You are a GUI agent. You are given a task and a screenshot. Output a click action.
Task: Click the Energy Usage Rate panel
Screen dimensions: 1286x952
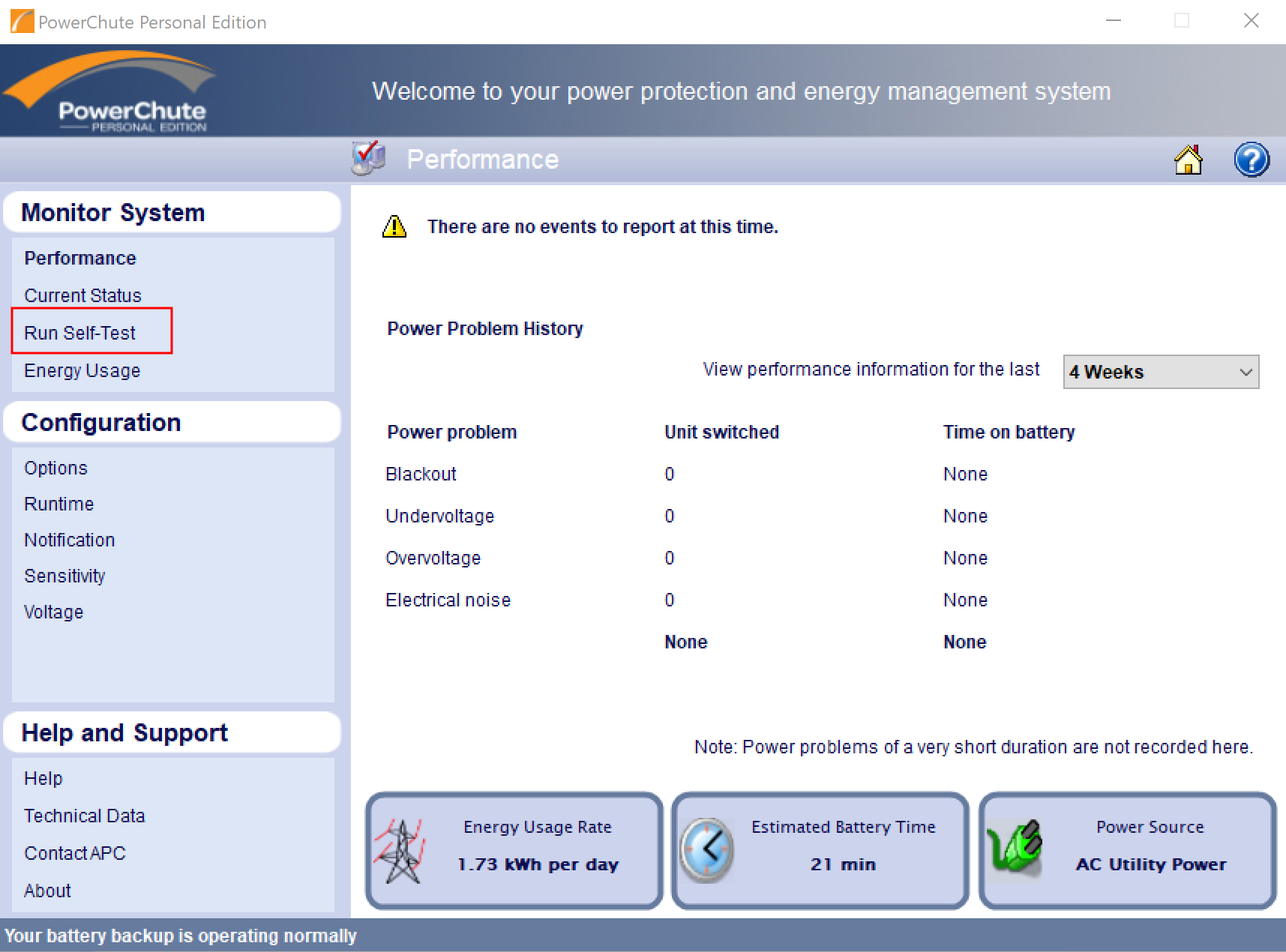pos(514,851)
